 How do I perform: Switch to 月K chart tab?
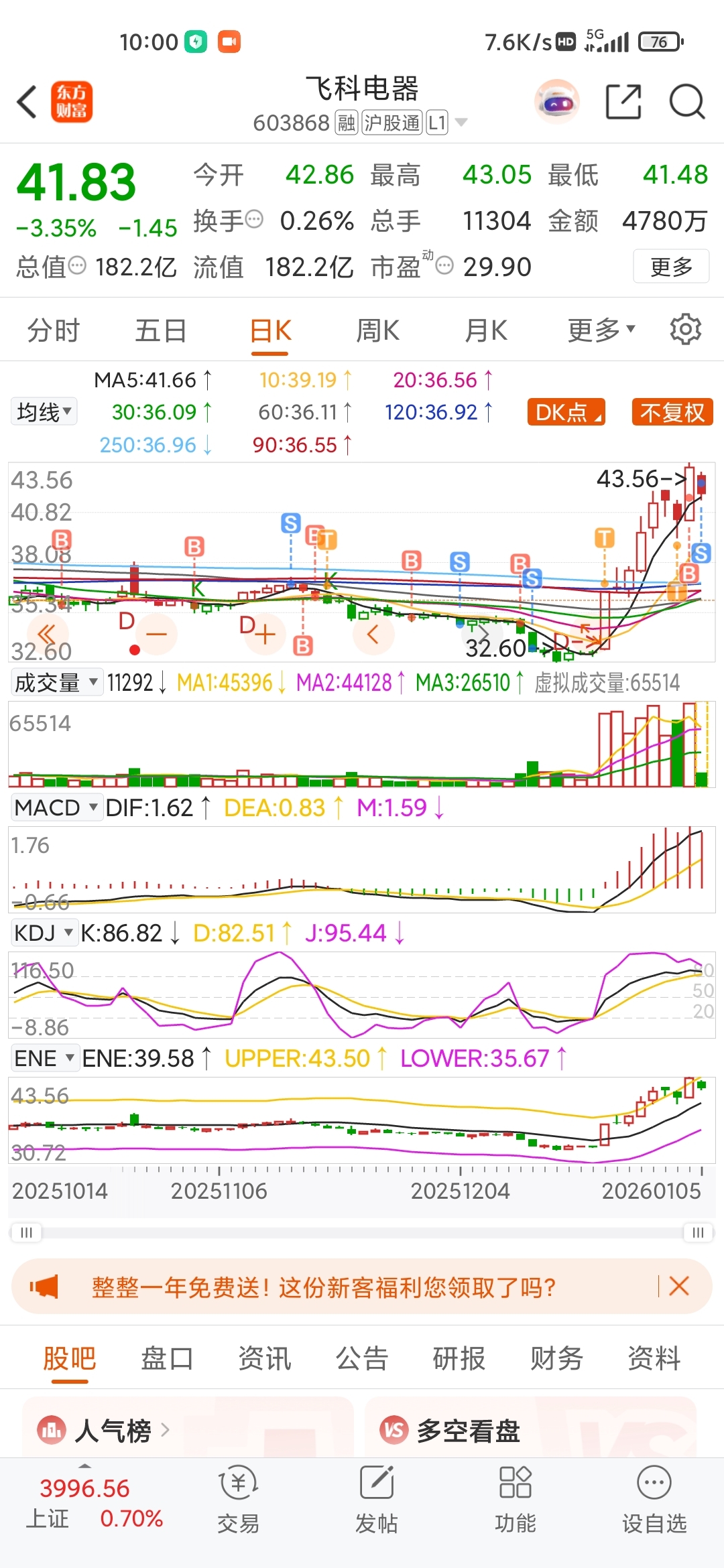click(x=486, y=330)
